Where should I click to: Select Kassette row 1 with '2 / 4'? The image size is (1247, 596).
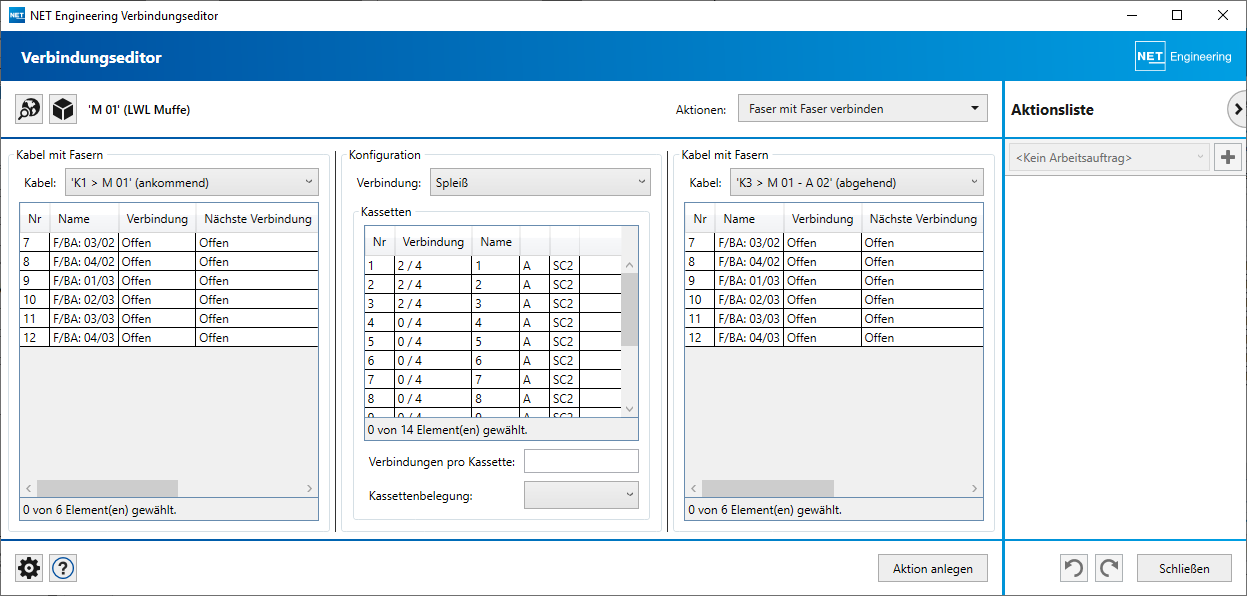tap(493, 265)
